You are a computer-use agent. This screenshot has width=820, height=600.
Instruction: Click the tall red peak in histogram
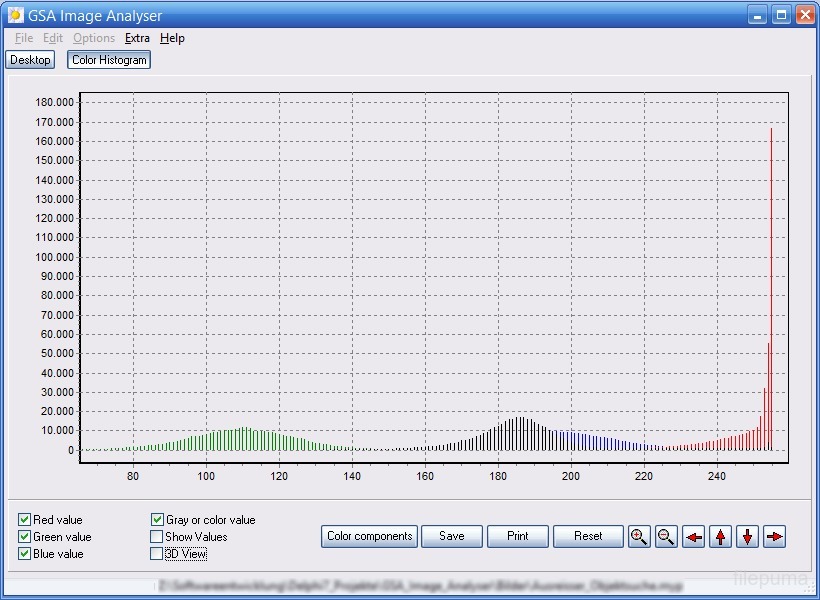pyautogui.click(x=771, y=250)
